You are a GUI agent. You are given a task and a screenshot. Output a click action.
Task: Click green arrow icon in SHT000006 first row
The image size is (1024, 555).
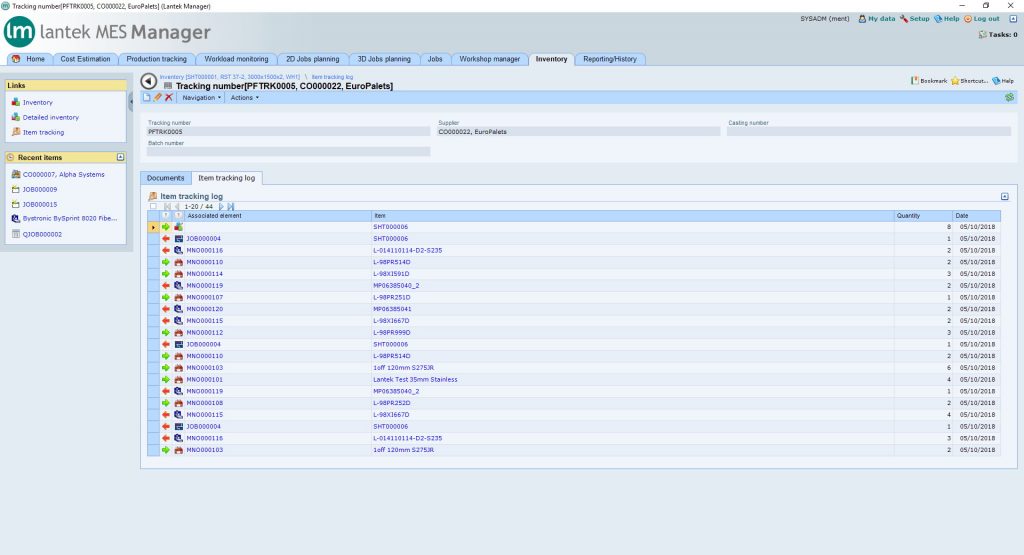tap(166, 227)
